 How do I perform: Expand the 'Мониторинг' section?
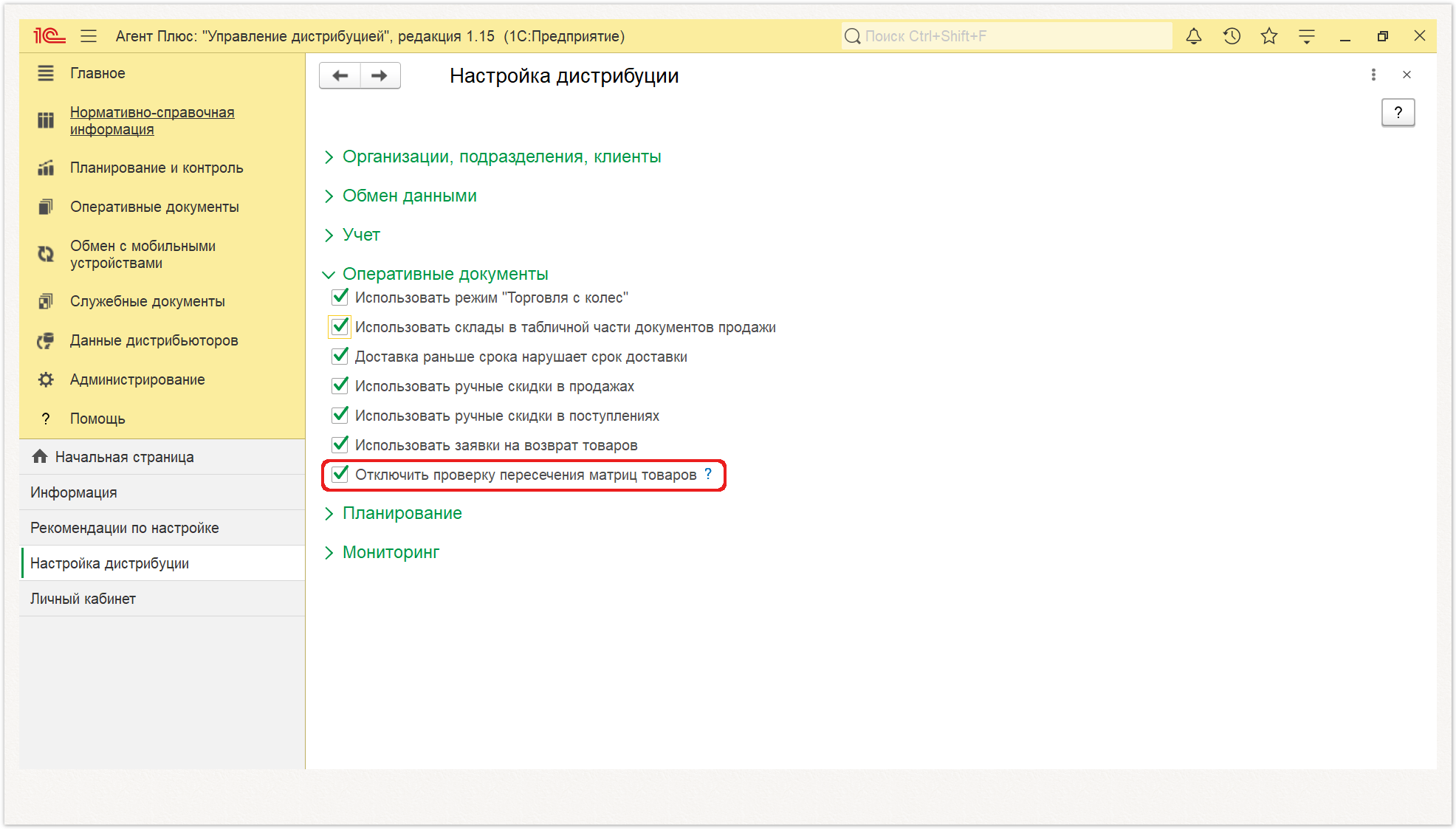point(391,552)
